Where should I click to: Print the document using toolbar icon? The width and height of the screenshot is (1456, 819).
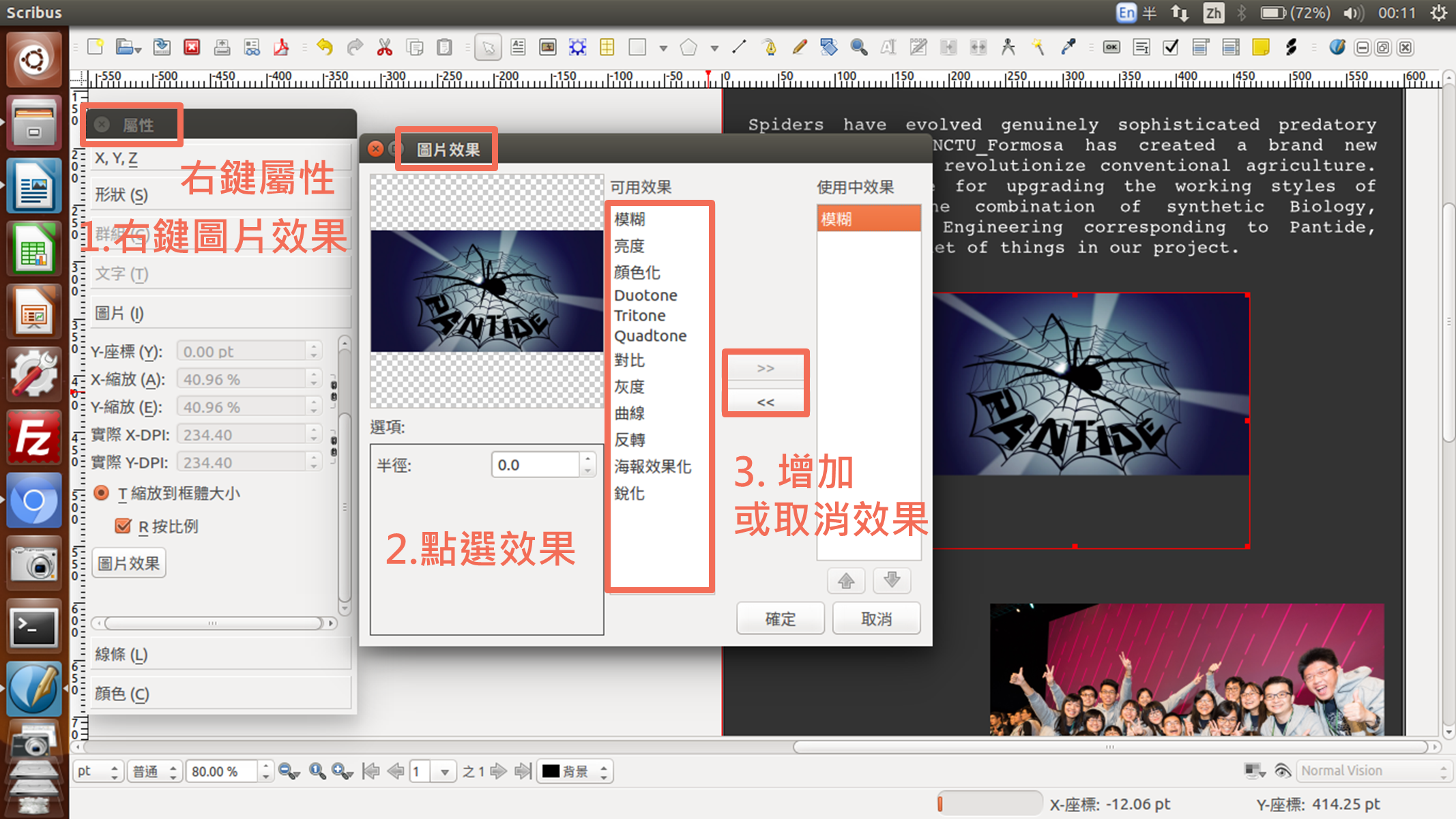pyautogui.click(x=222, y=47)
